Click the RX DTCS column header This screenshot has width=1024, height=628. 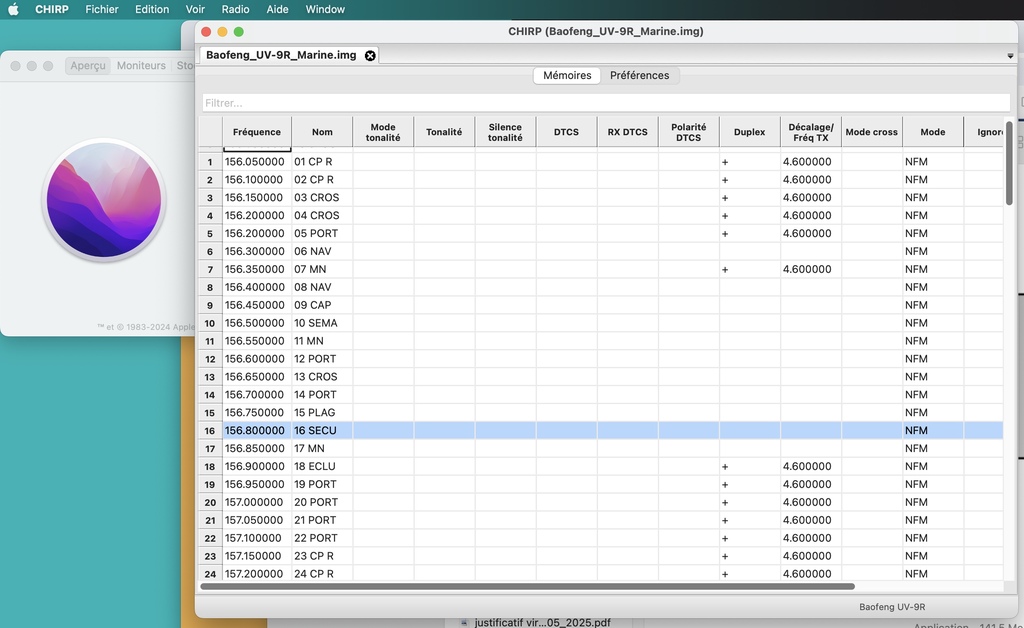click(x=628, y=132)
